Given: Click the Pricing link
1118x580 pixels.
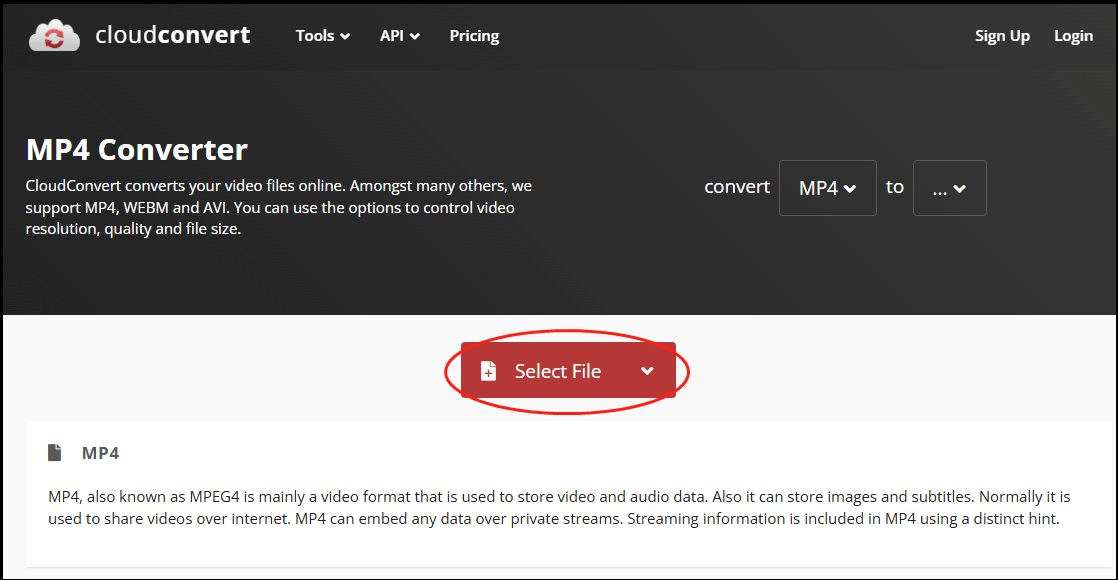Looking at the screenshot, I should point(474,35).
